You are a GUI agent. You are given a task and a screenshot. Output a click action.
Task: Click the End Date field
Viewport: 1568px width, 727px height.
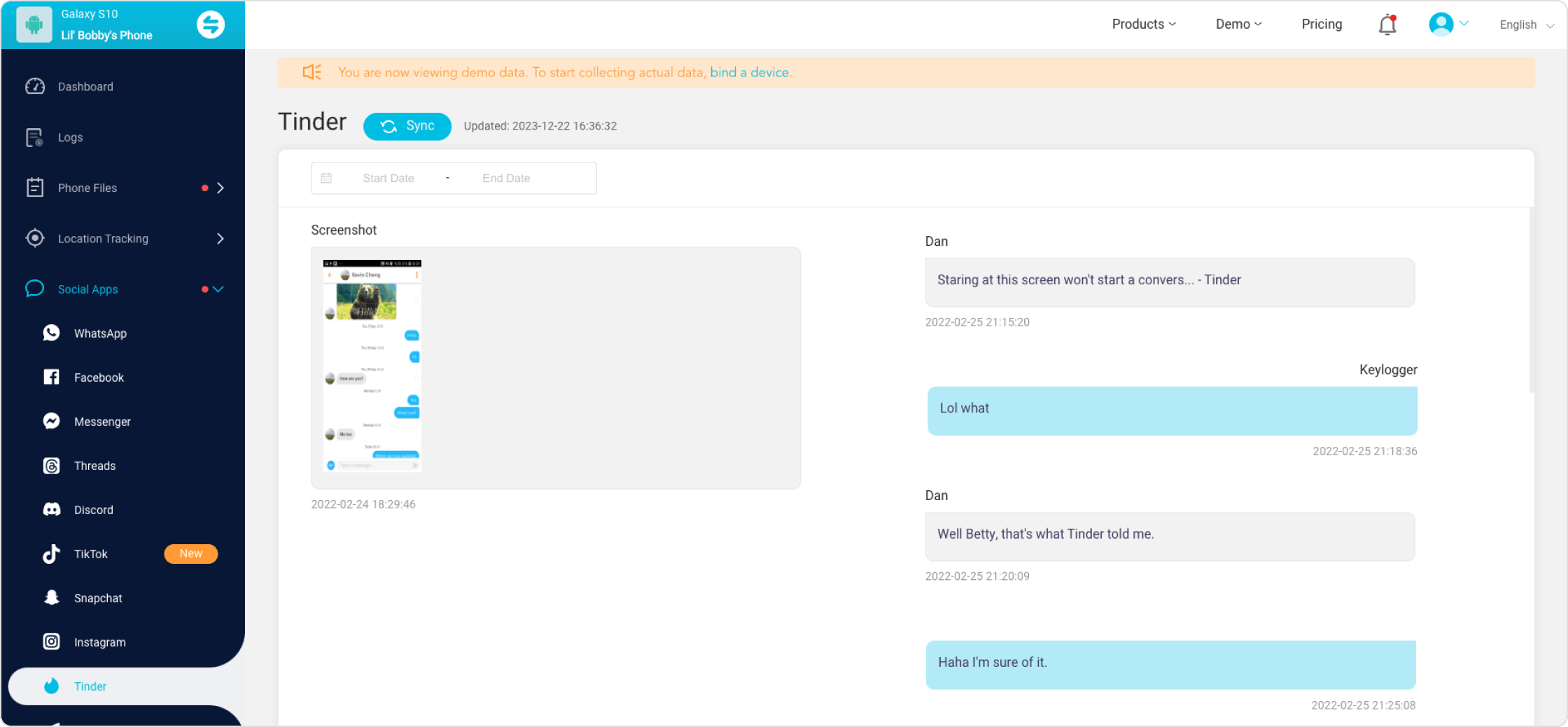coord(506,178)
